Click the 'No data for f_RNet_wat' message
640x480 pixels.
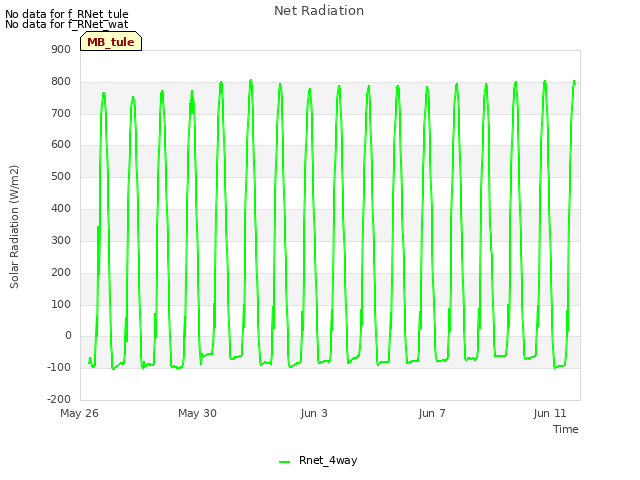pyautogui.click(x=67, y=24)
